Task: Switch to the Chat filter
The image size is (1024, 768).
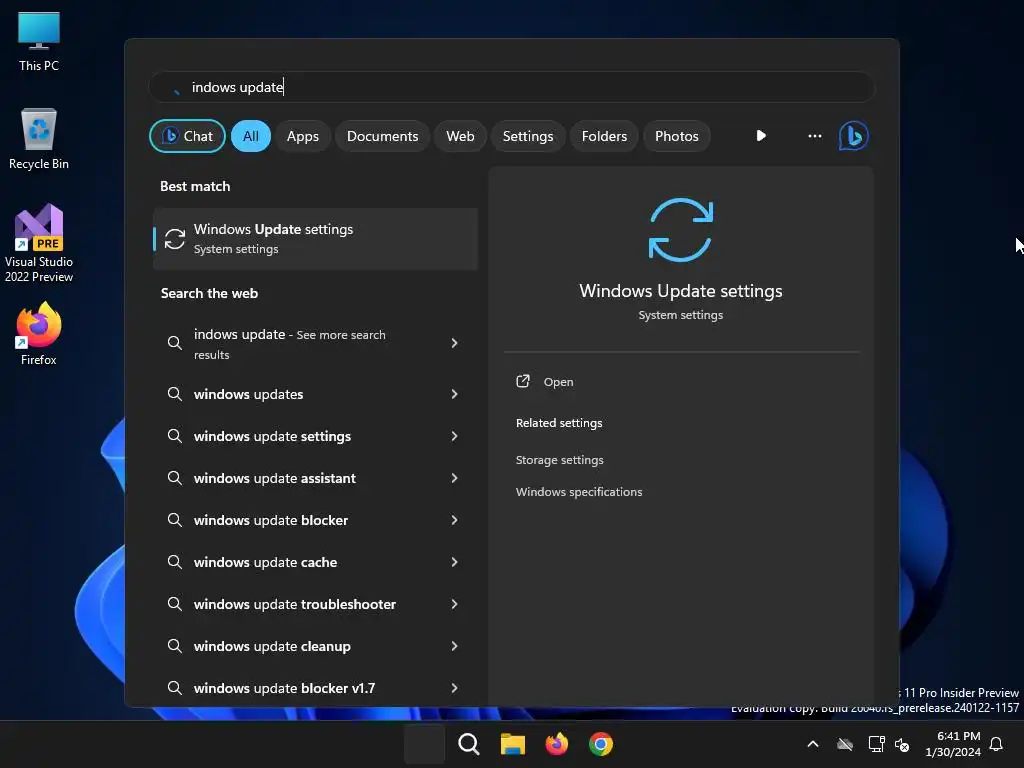Action: coord(187,136)
